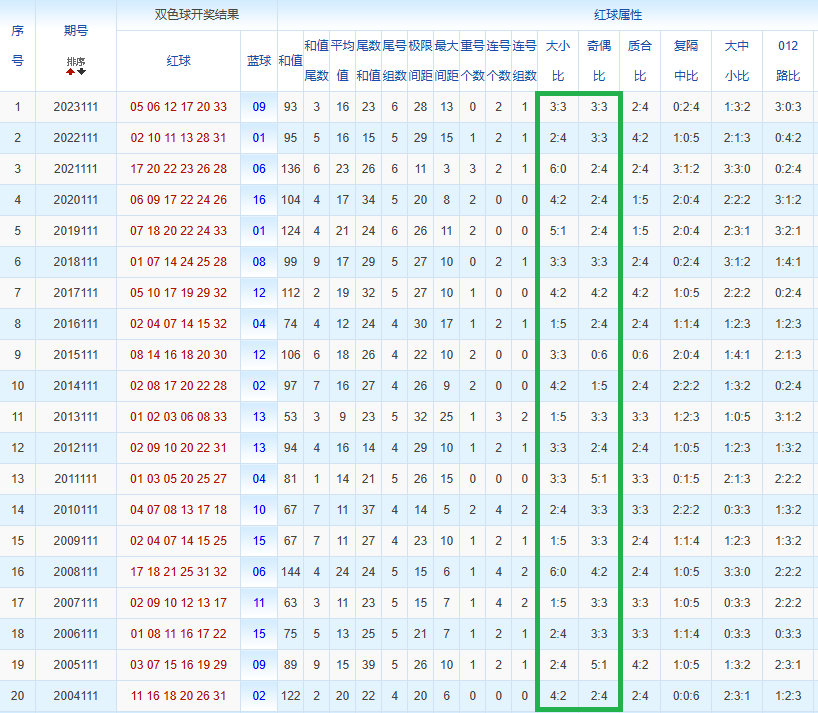This screenshot has width=818, height=713.
Task: Click the 红球属性 group header
Action: 618,15
